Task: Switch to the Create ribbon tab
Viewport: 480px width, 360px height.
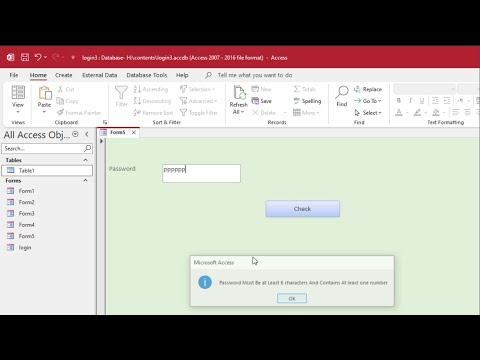Action: click(x=64, y=75)
